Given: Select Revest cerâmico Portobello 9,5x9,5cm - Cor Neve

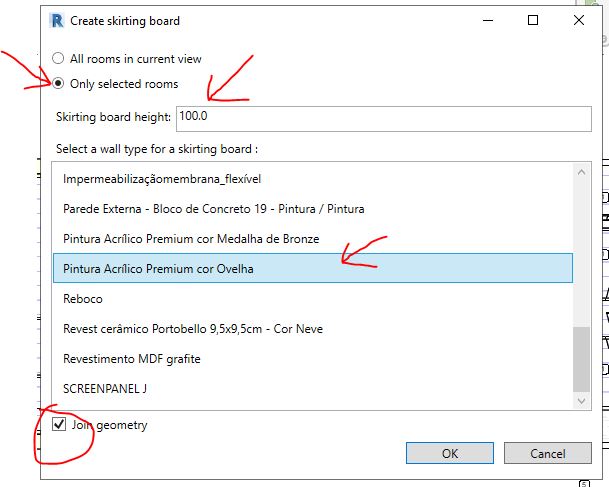Looking at the screenshot, I should coord(313,329).
